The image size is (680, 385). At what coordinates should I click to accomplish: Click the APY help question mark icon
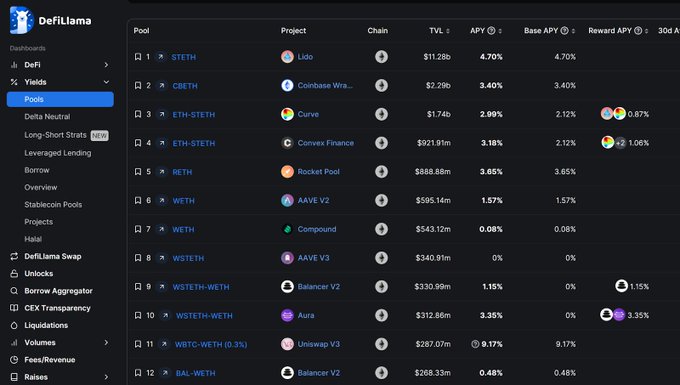pyautogui.click(x=491, y=30)
